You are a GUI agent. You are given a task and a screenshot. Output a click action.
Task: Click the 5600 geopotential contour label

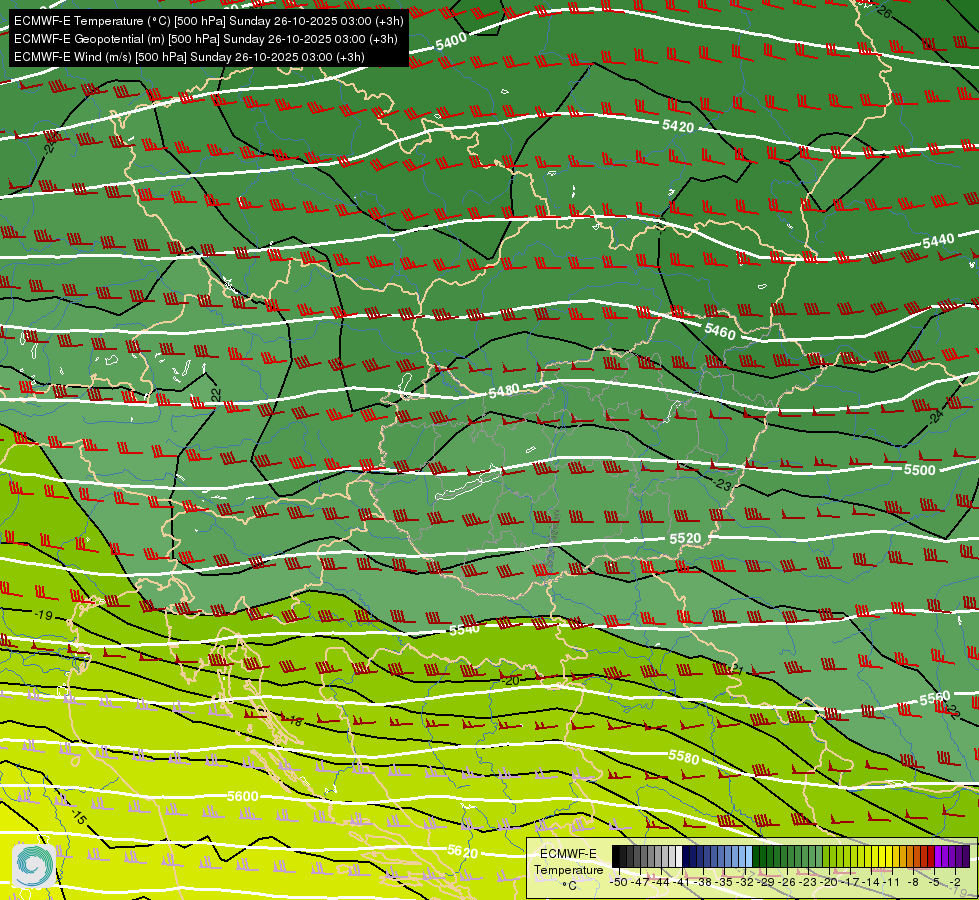point(243,796)
